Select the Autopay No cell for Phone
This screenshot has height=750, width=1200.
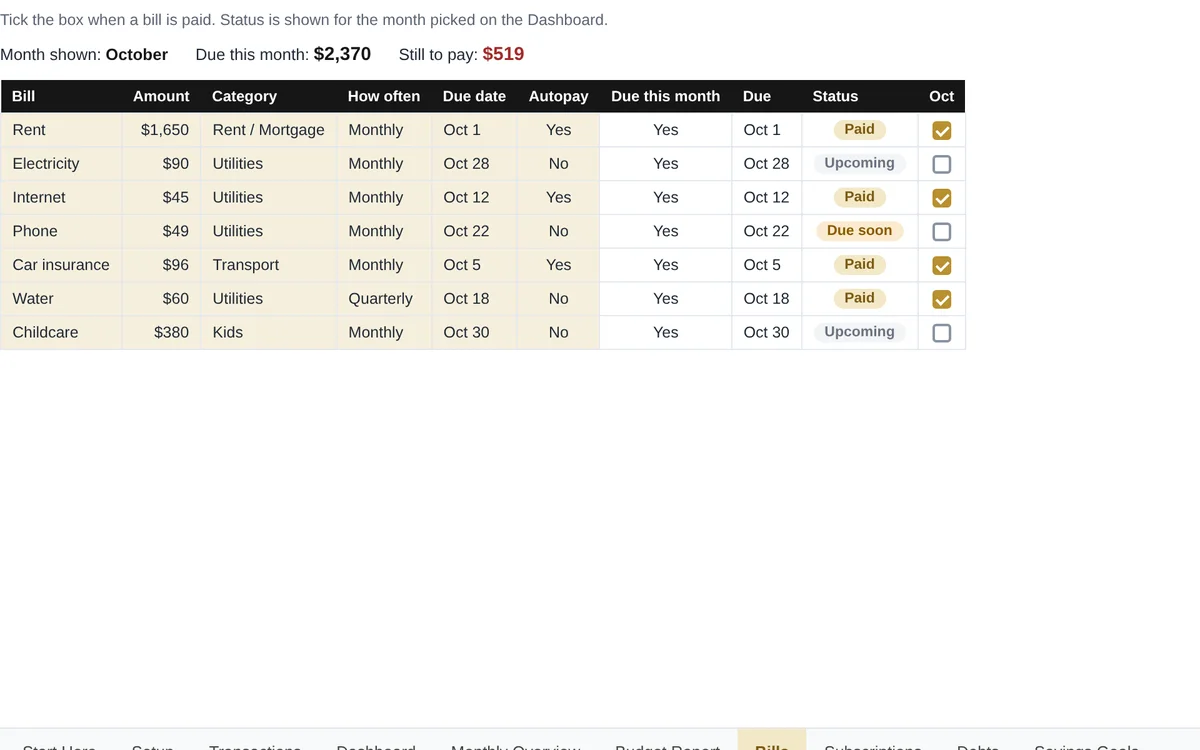tap(558, 231)
